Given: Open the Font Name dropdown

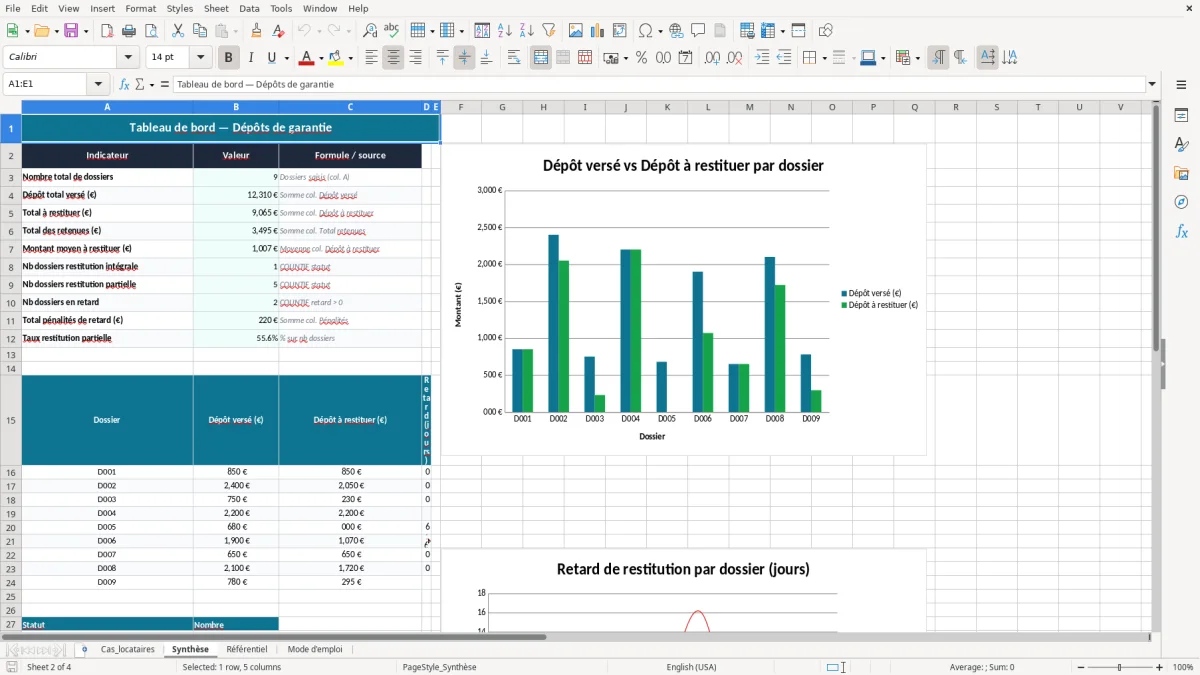Looking at the screenshot, I should (128, 58).
